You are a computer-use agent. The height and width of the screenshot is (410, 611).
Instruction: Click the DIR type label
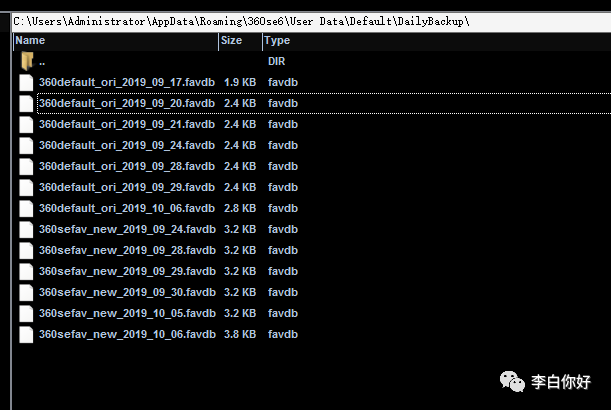pos(276,62)
